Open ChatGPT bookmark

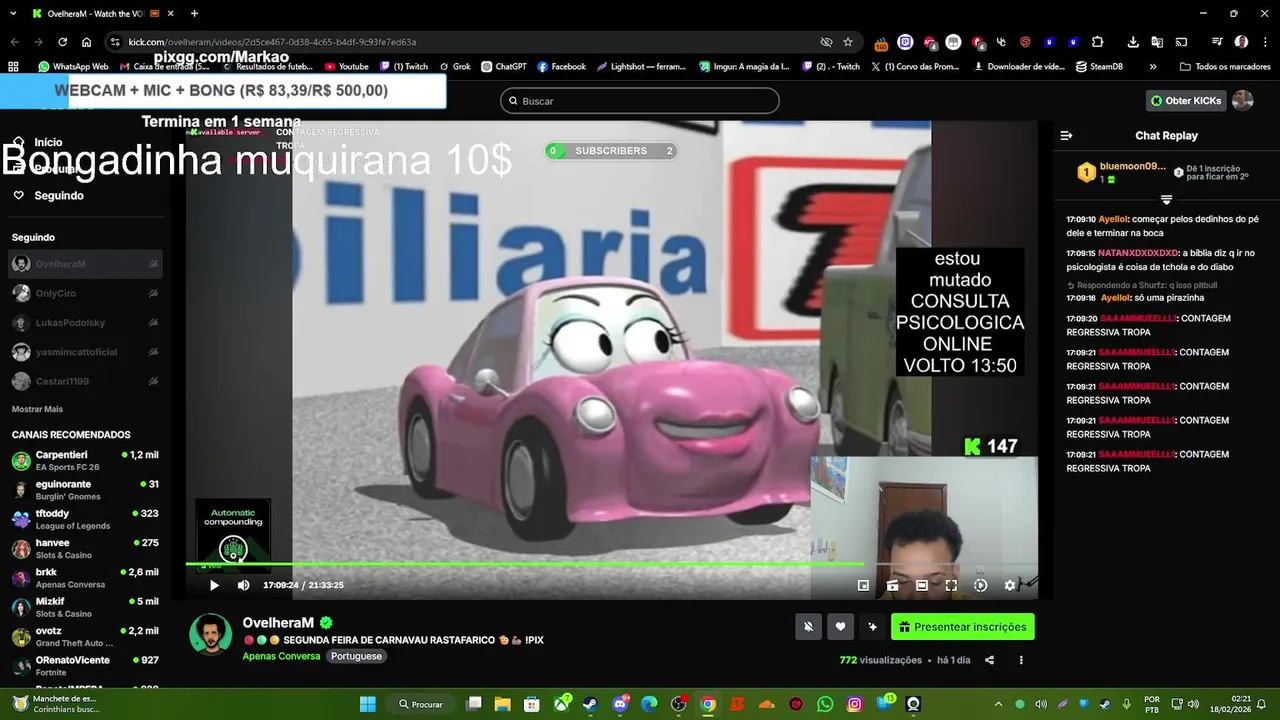tap(503, 67)
